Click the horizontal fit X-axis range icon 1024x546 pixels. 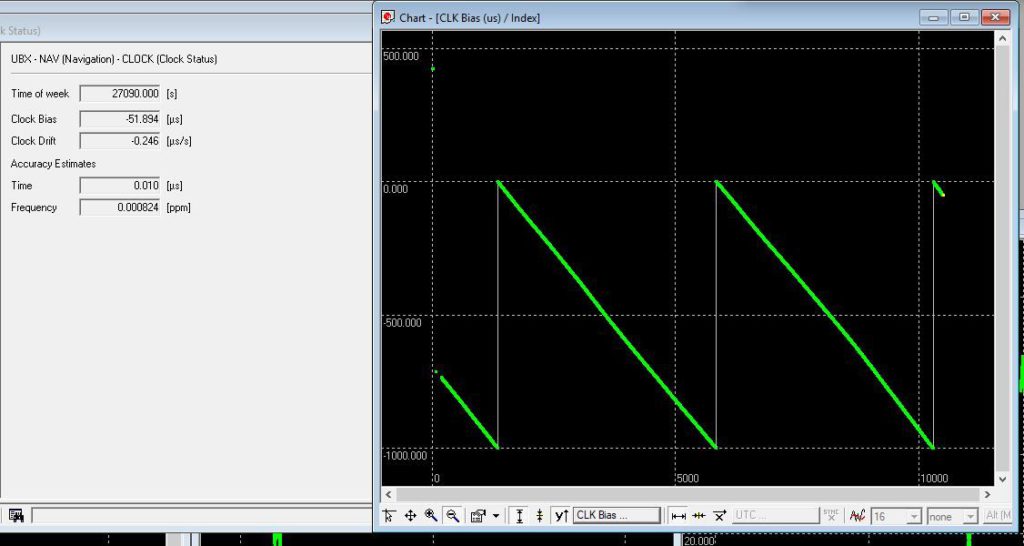(x=678, y=516)
